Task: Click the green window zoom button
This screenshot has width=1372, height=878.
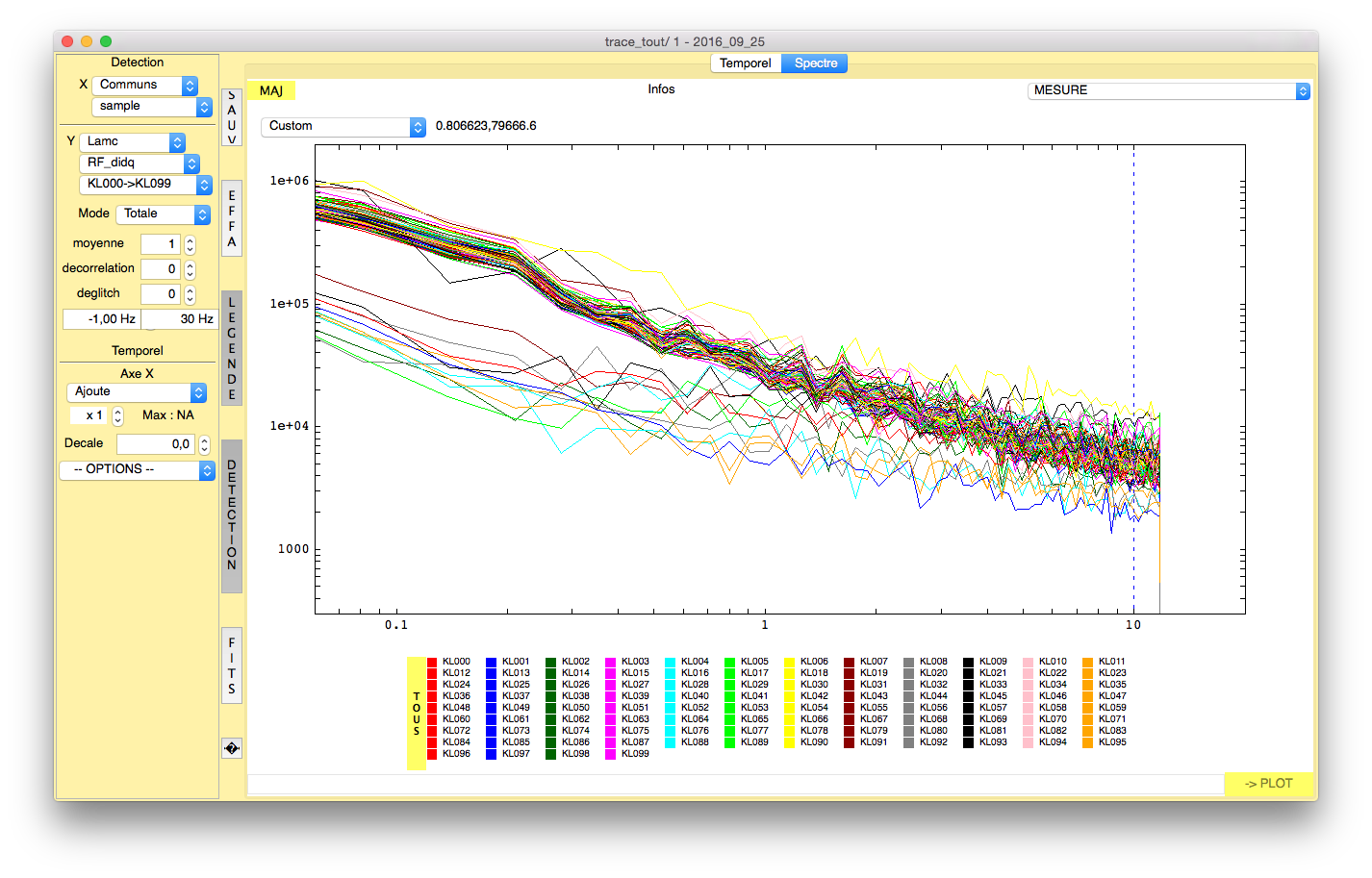Action: pyautogui.click(x=106, y=41)
